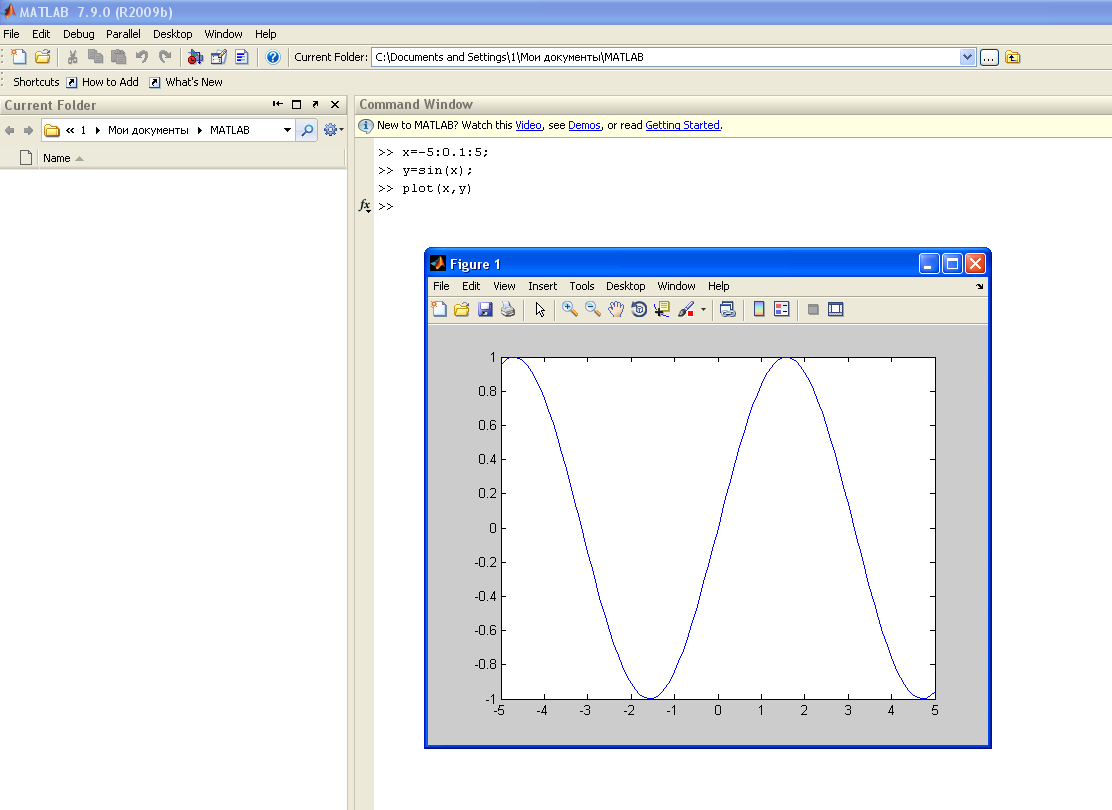
Task: Expand the Current Folder path history dropdown
Action: tap(967, 57)
